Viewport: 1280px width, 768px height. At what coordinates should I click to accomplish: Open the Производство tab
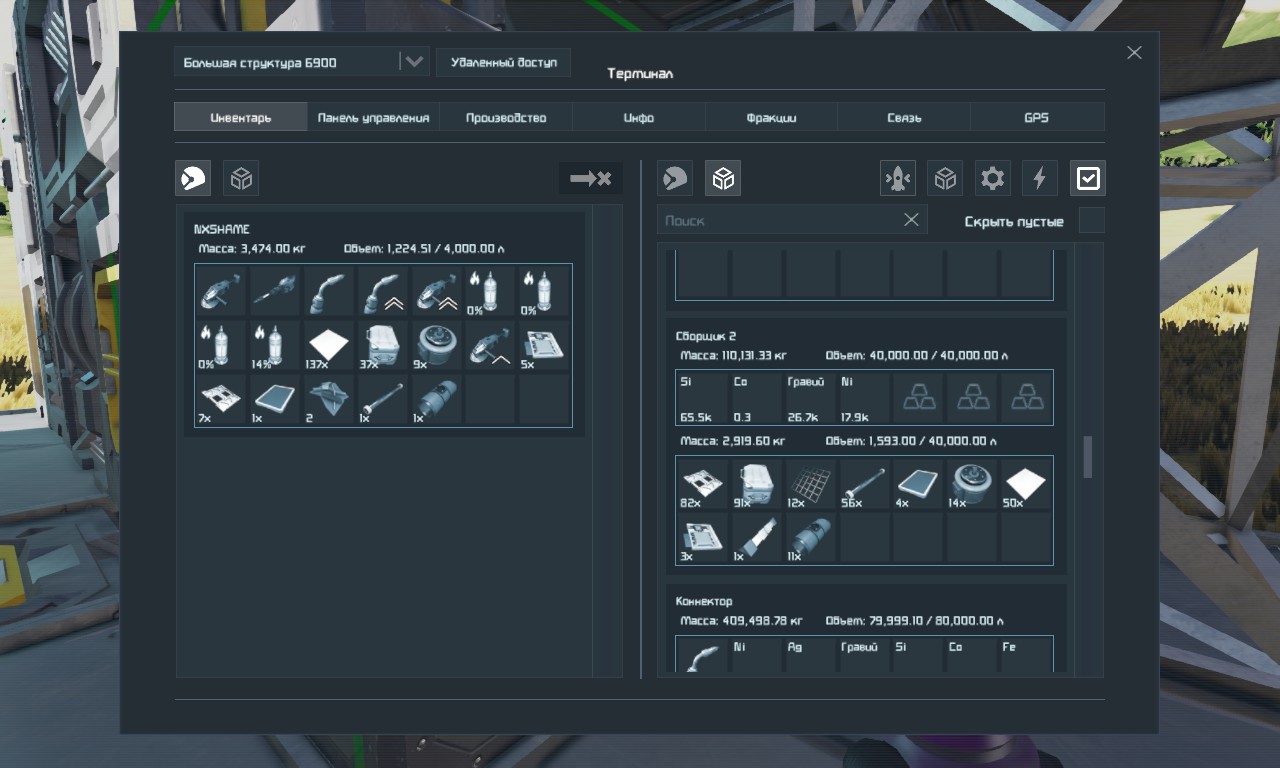(506, 117)
